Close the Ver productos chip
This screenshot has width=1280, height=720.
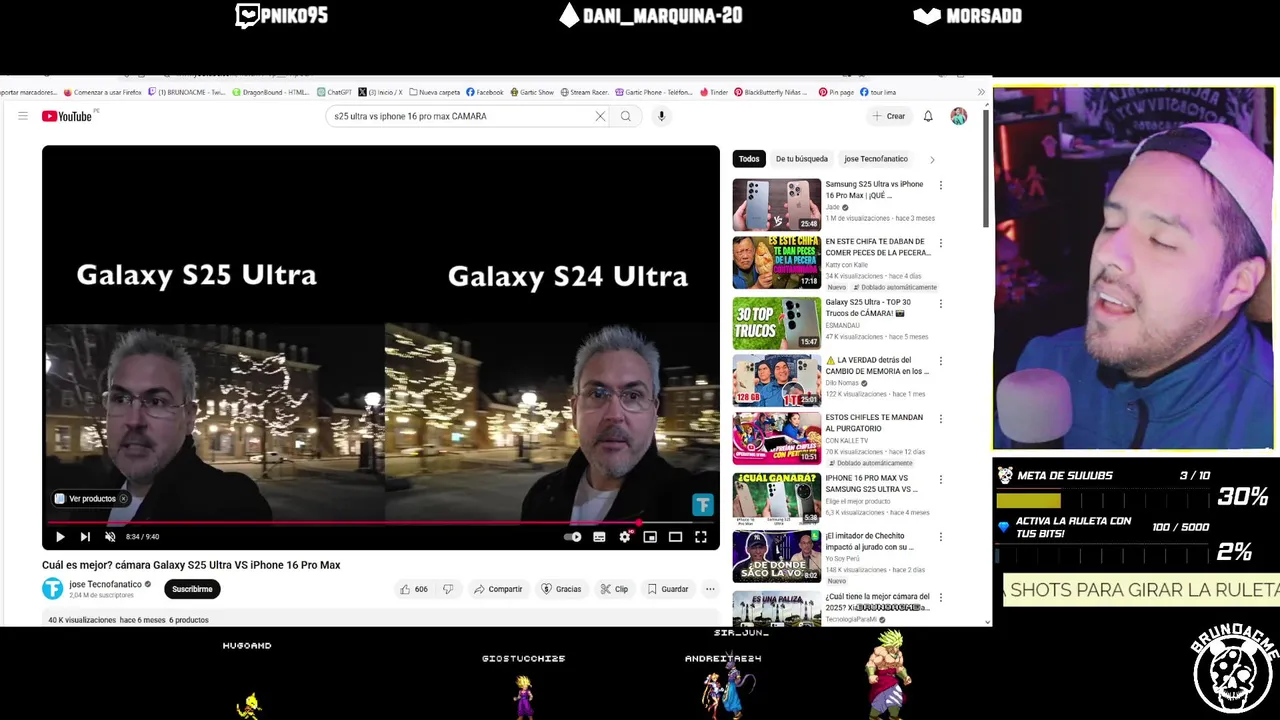(124, 499)
